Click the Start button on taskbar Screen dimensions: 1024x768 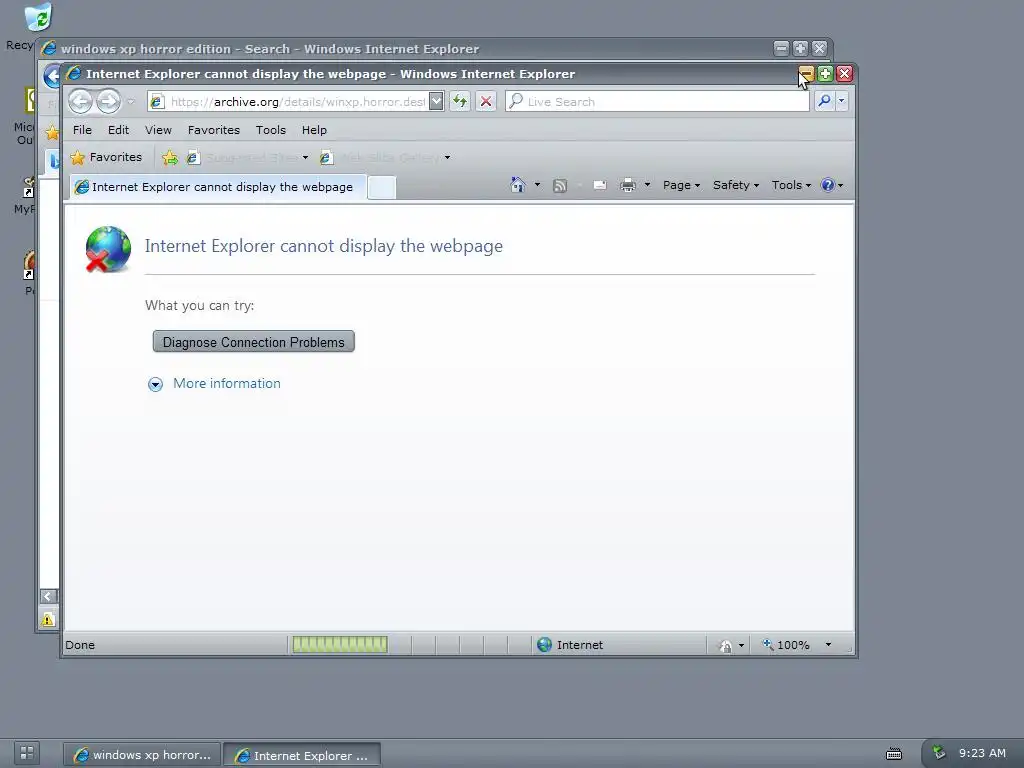tap(27, 752)
